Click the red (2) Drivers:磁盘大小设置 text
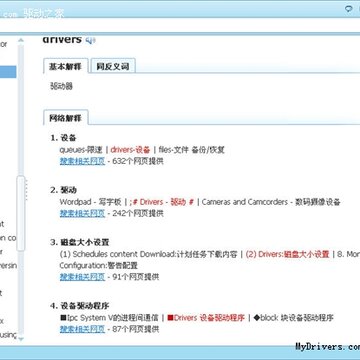 [287, 254]
